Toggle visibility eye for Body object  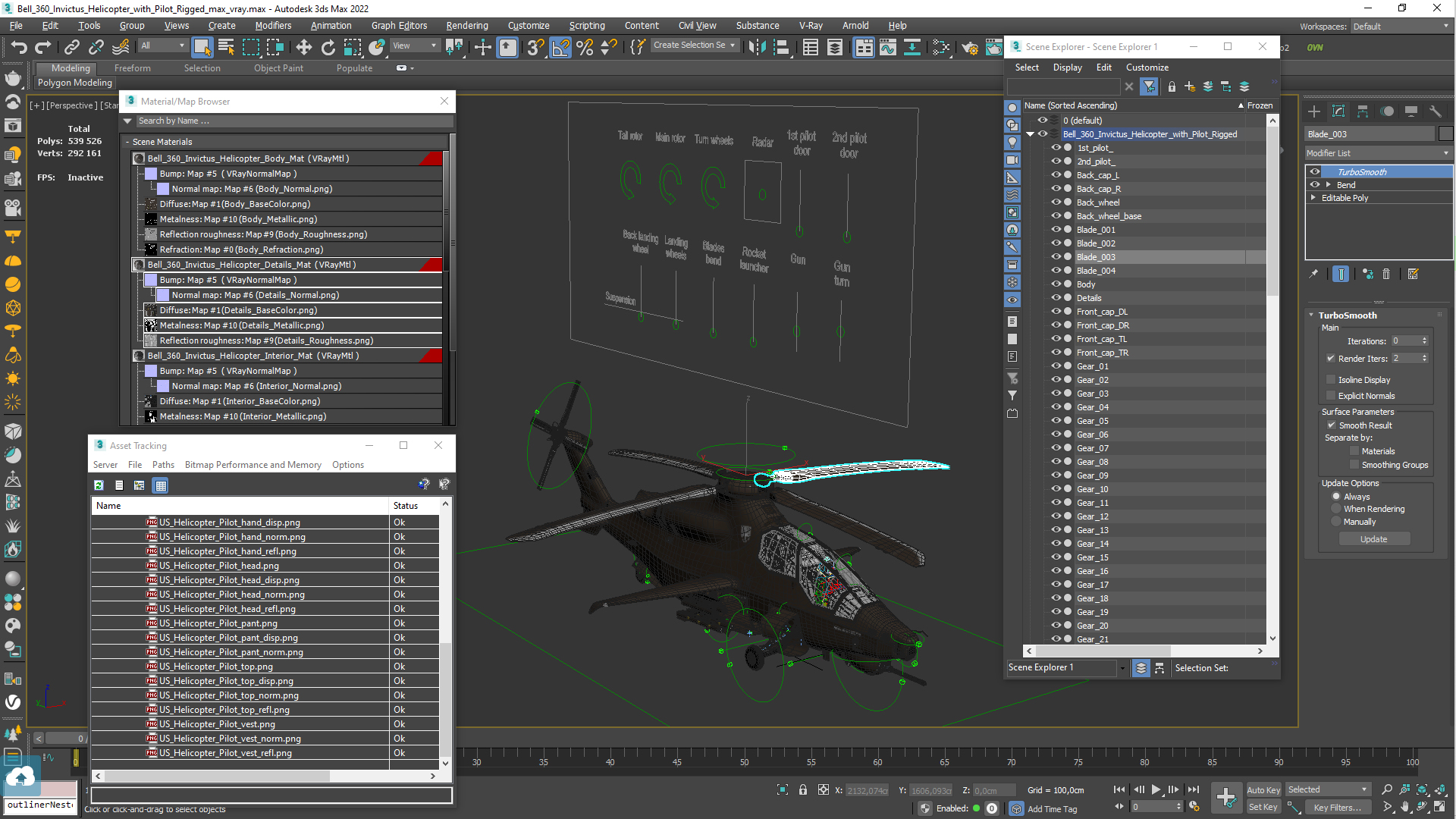(x=1055, y=284)
